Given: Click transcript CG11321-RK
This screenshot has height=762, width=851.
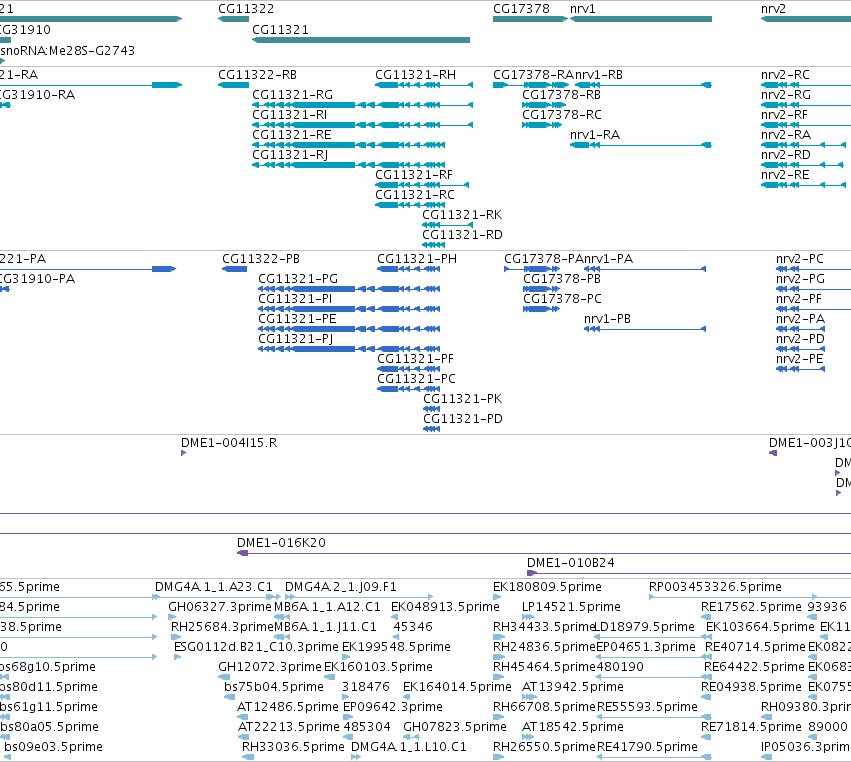Looking at the screenshot, I should (462, 215).
